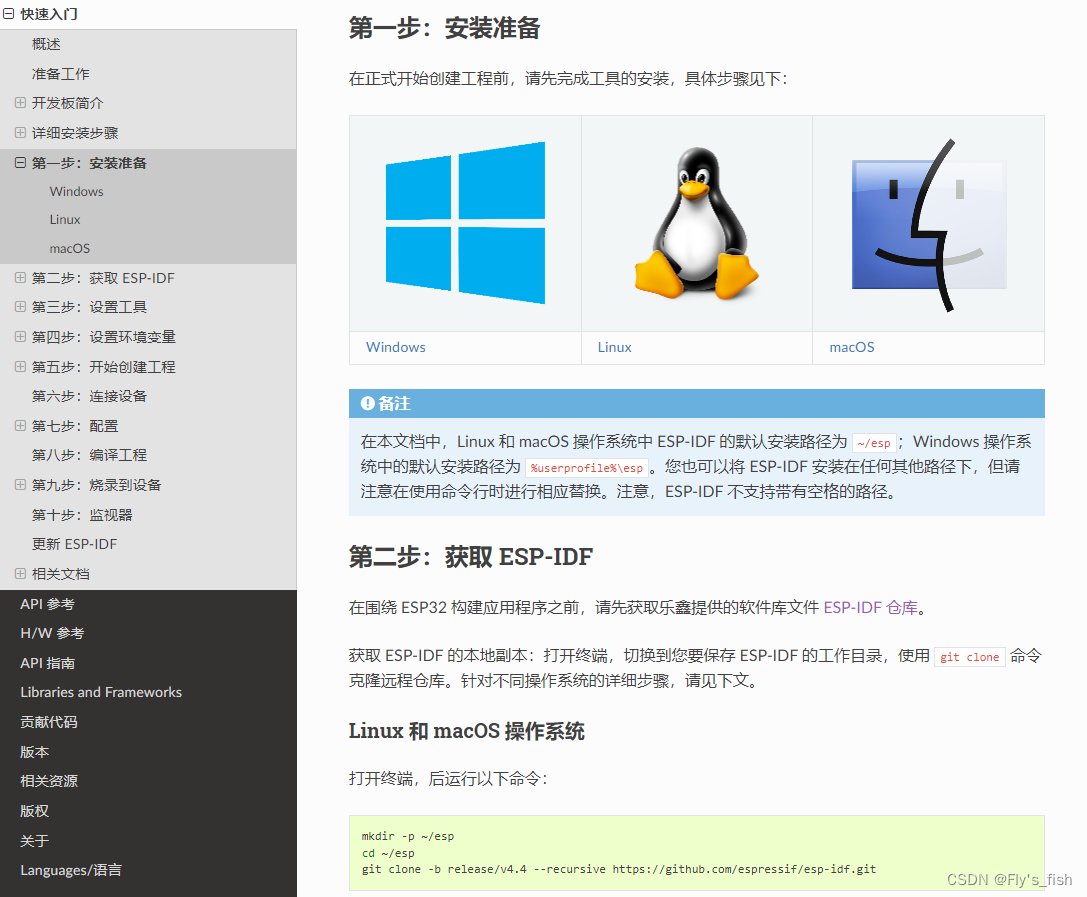
Task: Expand the 第四步：设置环境变量 item
Action: [20, 336]
